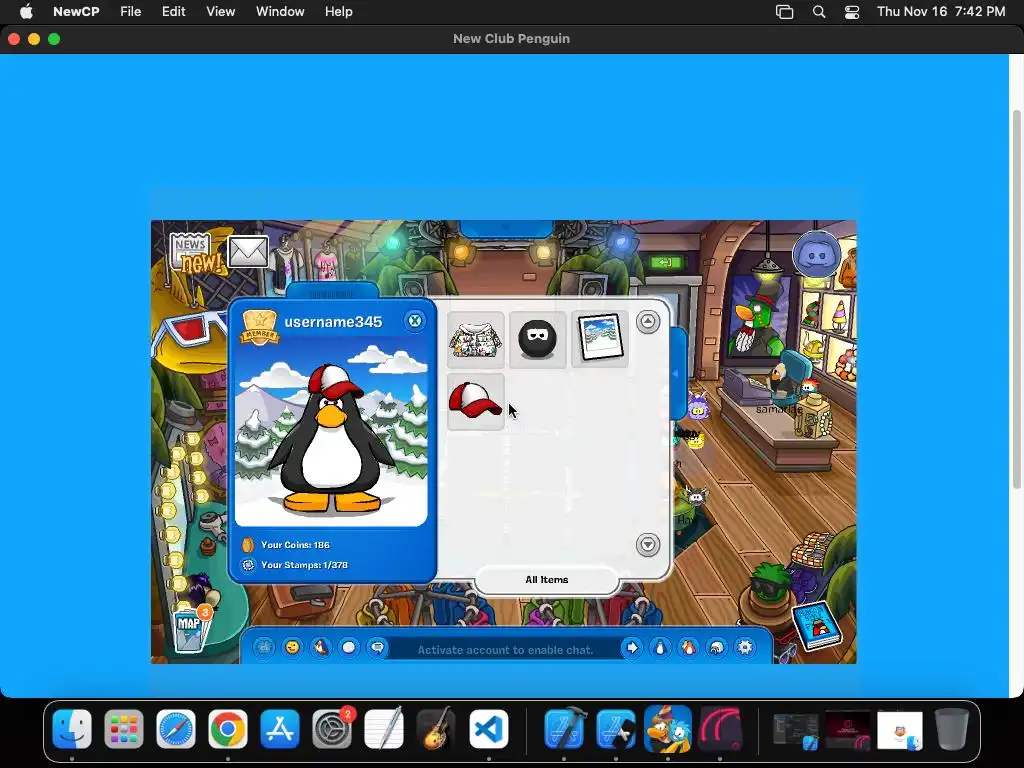Launch GarageBand from the Dock
The height and width of the screenshot is (768, 1024).
click(x=436, y=729)
